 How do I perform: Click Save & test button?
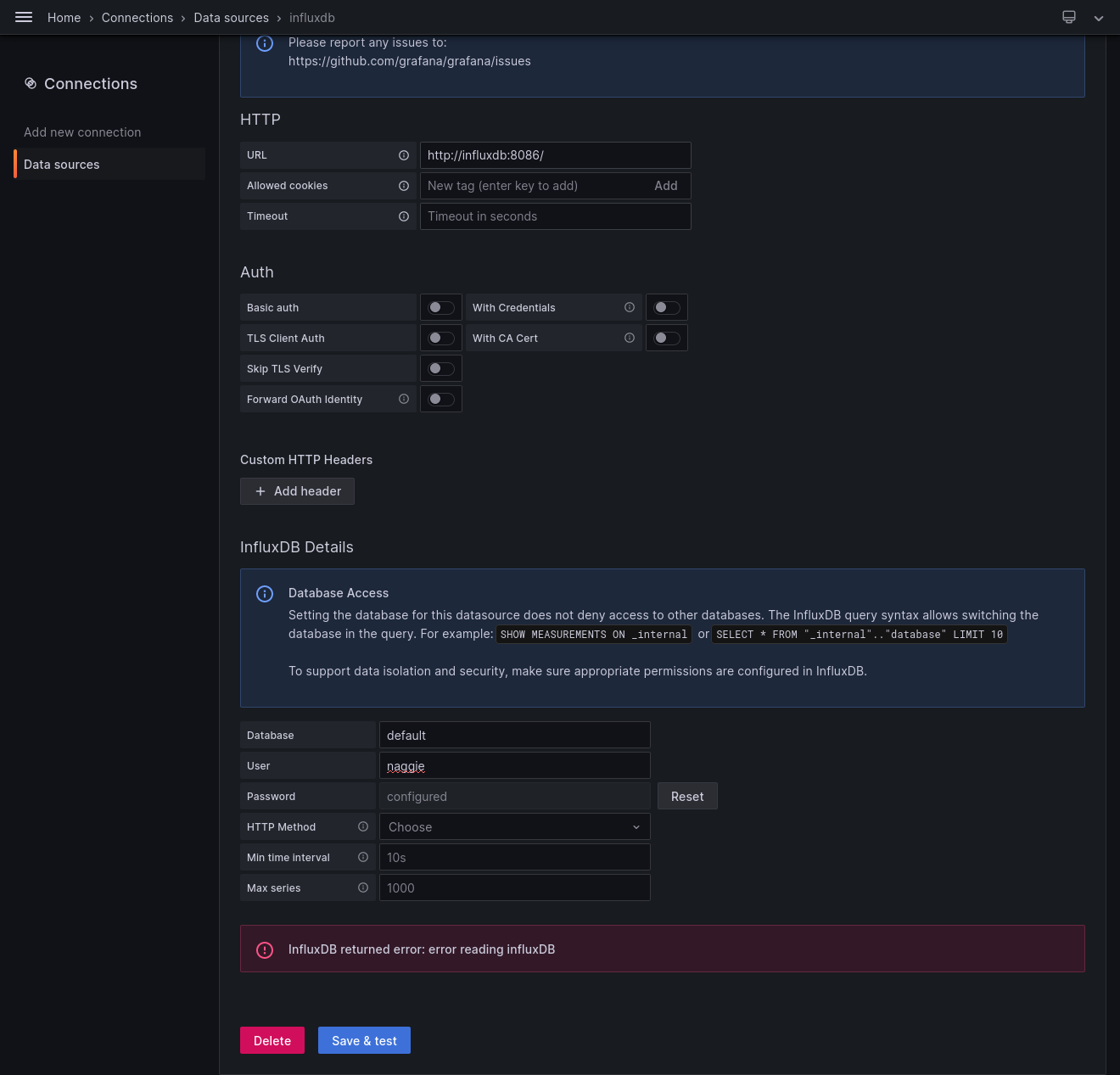pos(364,1041)
